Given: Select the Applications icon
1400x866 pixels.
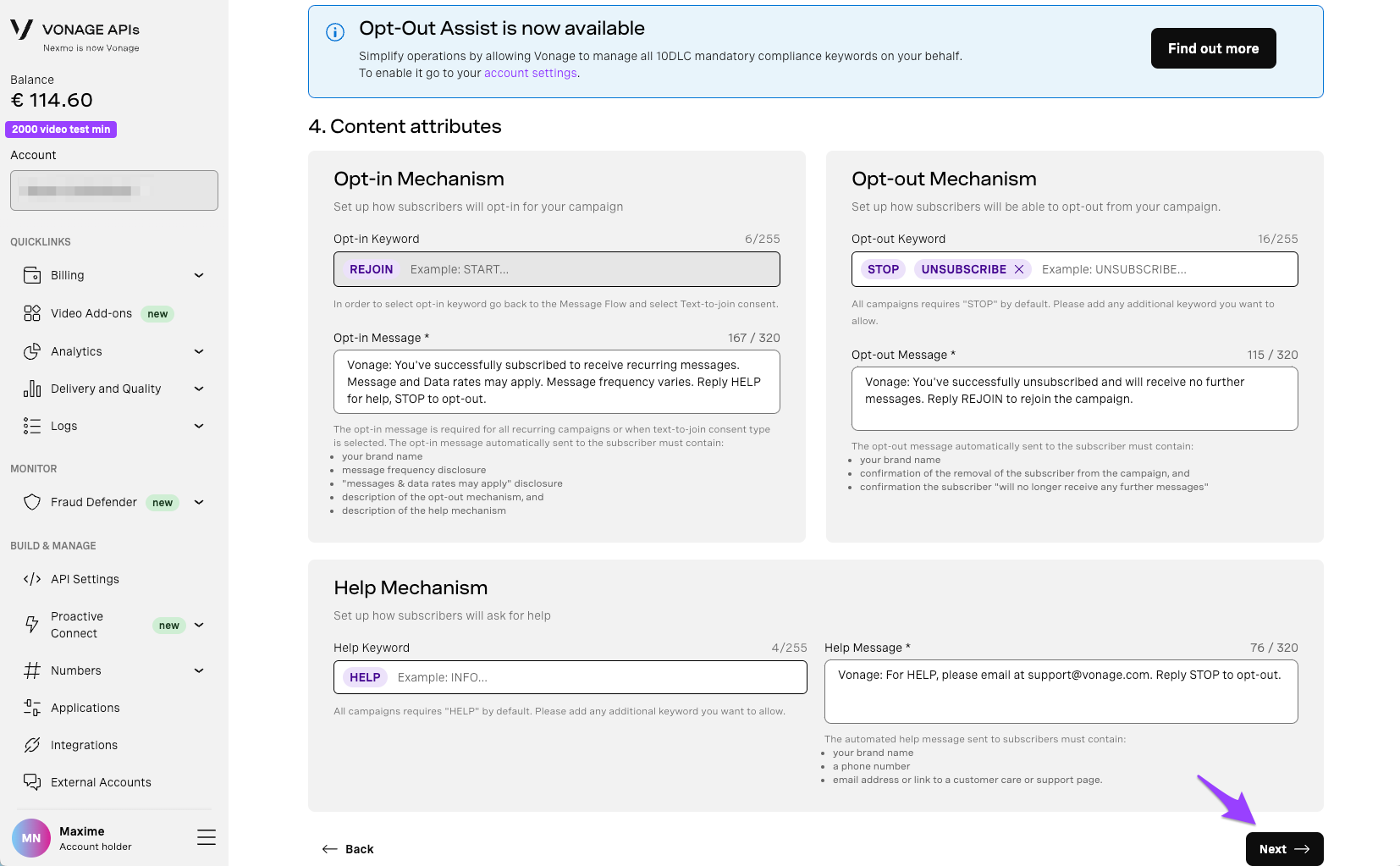Looking at the screenshot, I should pos(31,708).
